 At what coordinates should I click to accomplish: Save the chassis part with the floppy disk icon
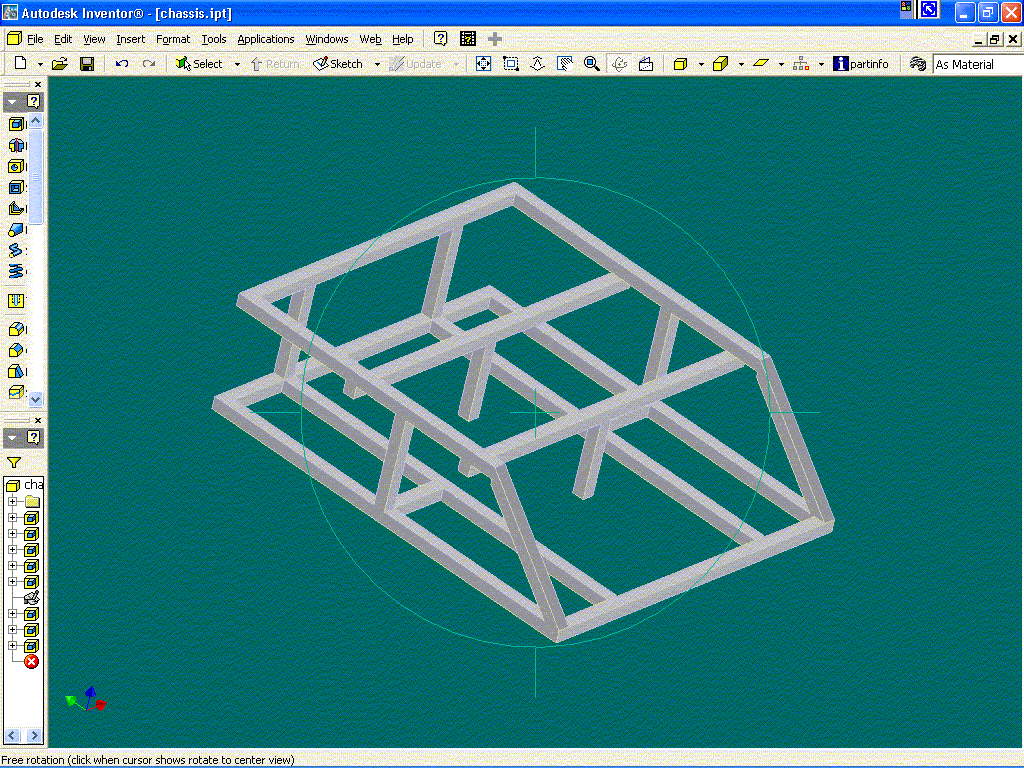pos(87,63)
